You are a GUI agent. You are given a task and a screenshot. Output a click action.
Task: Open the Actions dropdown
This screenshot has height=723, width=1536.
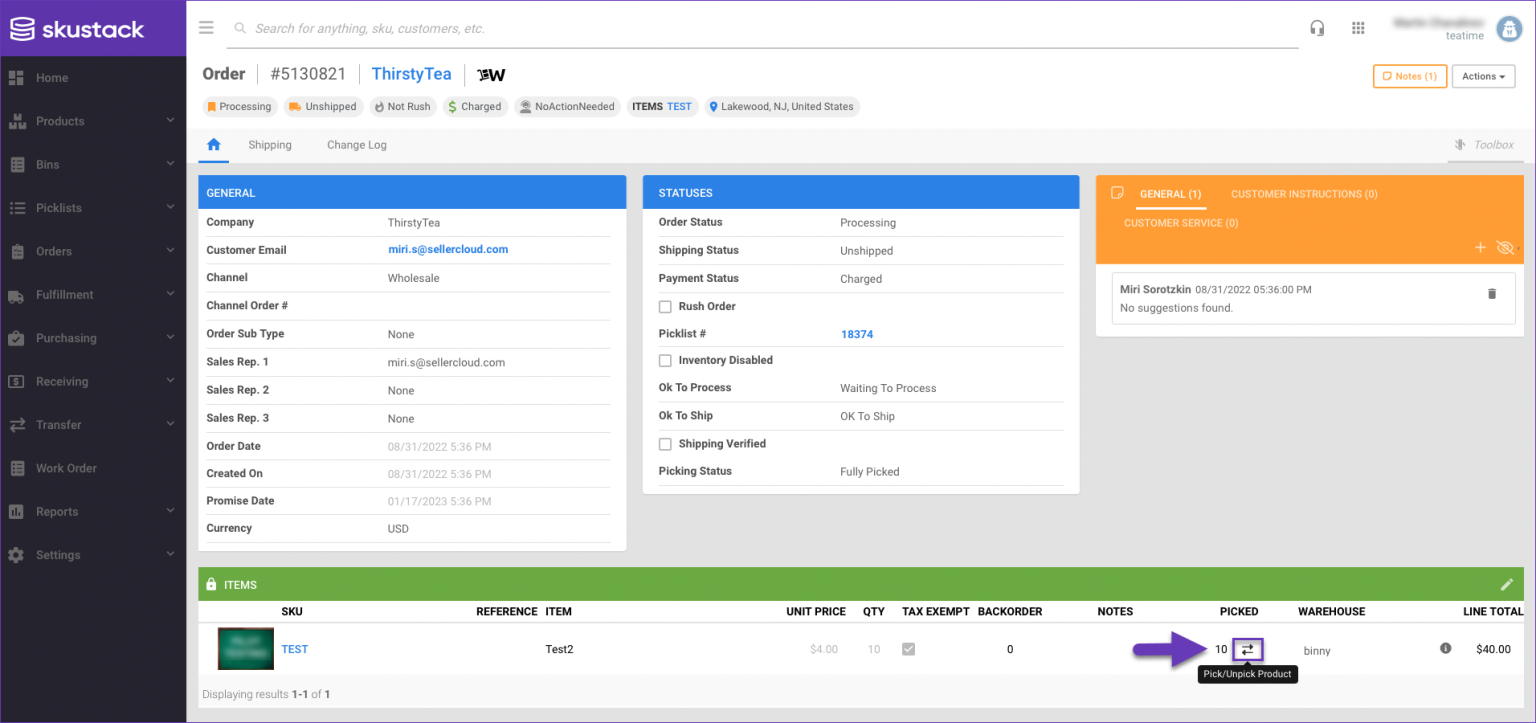click(1483, 76)
